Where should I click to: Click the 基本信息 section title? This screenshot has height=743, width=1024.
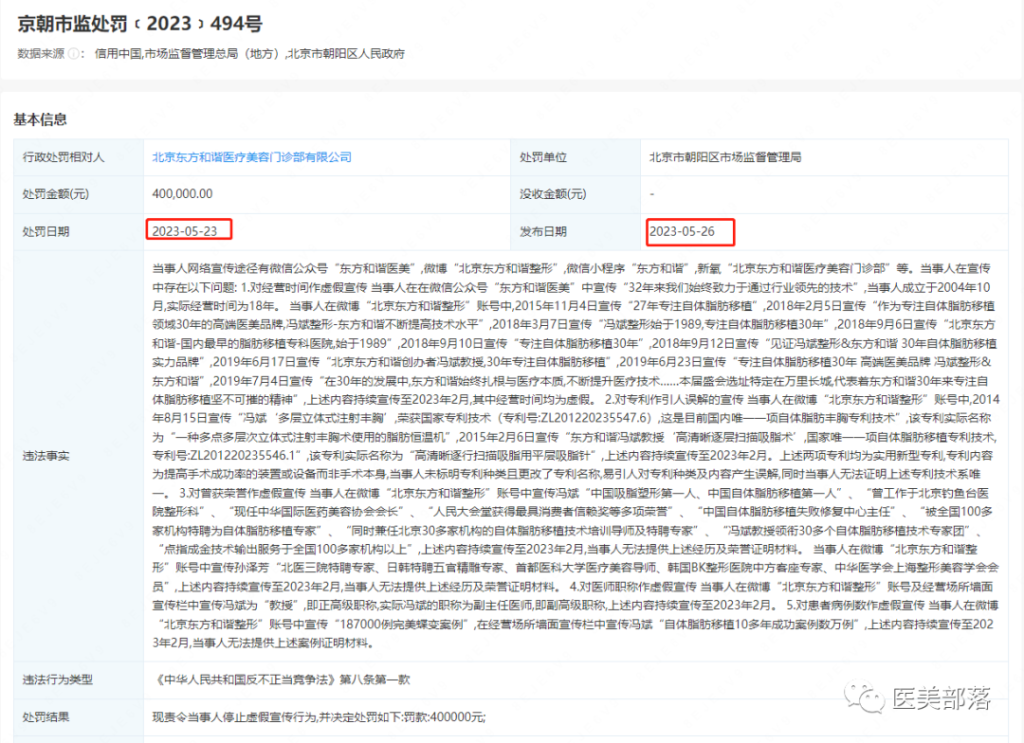point(40,119)
